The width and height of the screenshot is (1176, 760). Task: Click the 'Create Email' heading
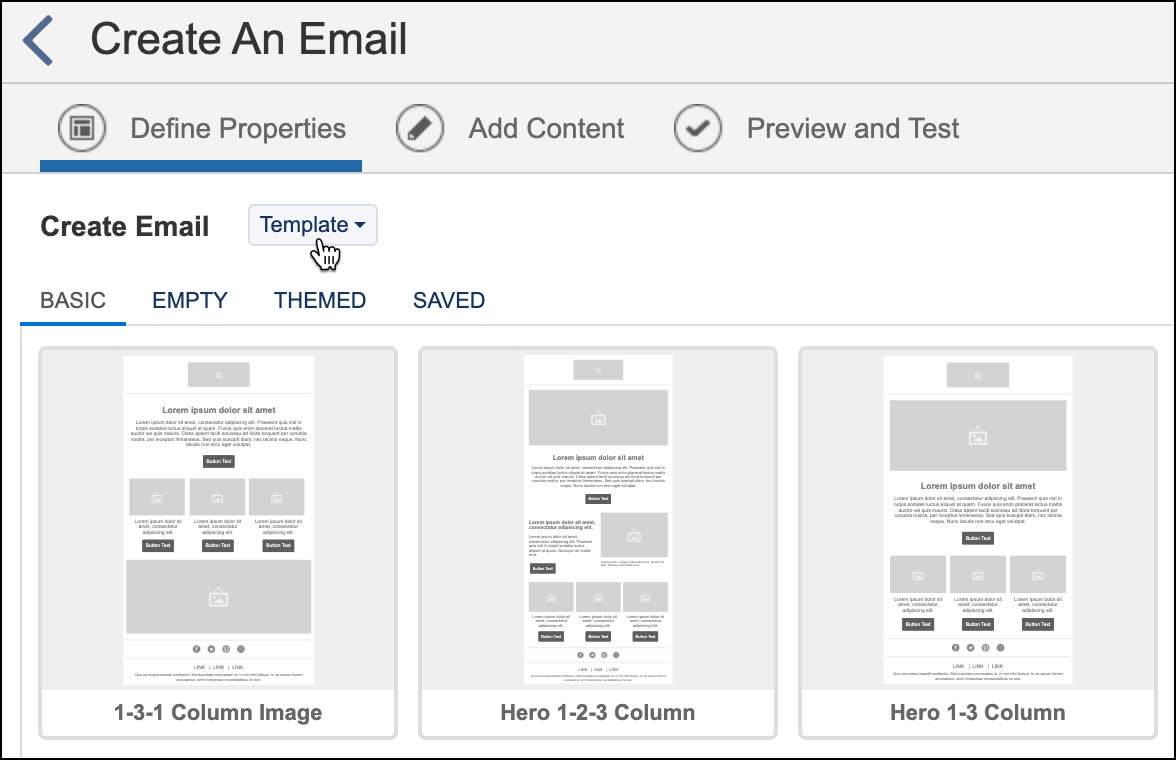pos(124,227)
